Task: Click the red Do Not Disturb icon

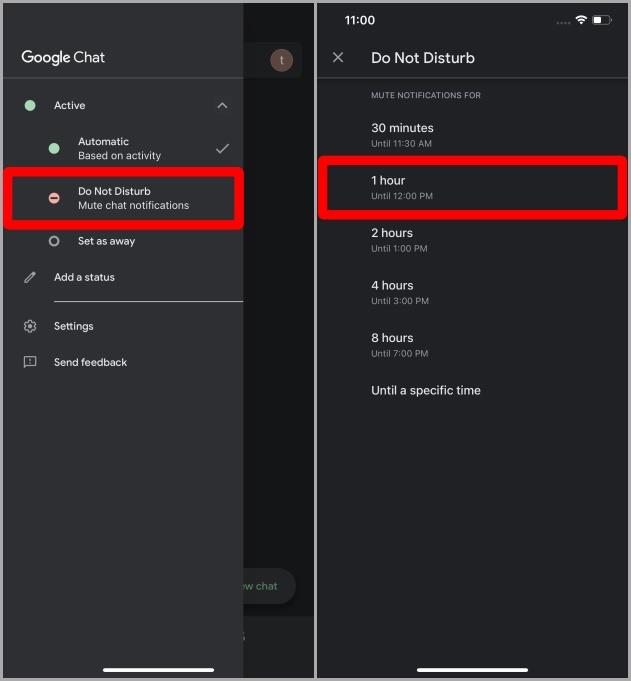Action: pos(54,198)
